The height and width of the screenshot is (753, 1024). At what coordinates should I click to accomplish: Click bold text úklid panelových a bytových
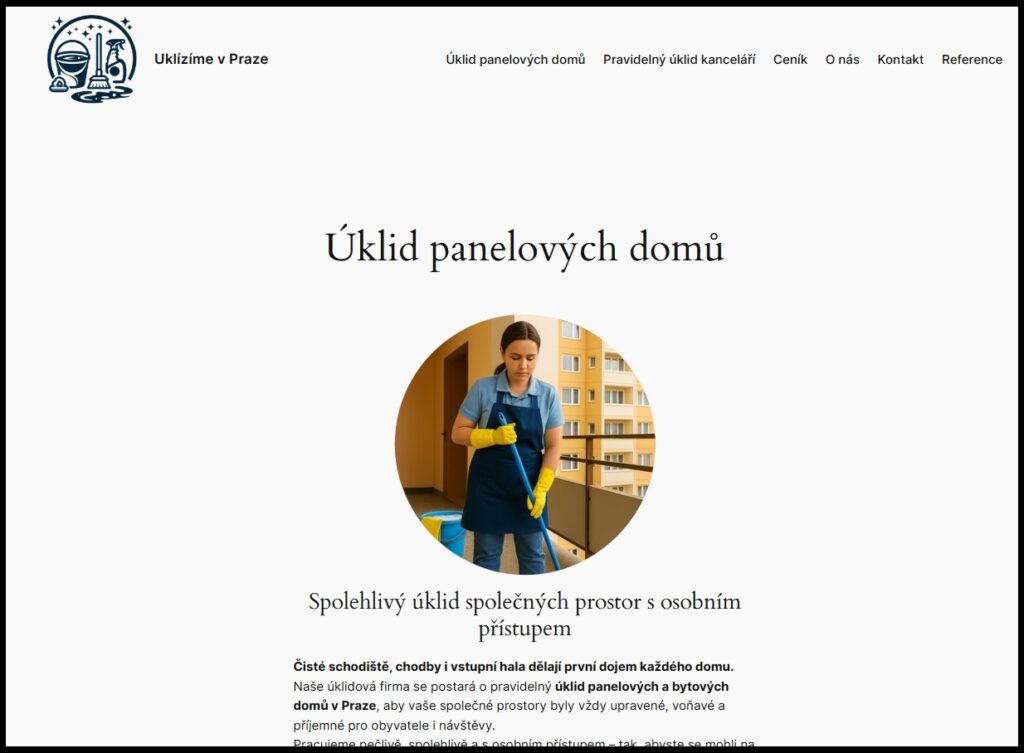coord(641,686)
